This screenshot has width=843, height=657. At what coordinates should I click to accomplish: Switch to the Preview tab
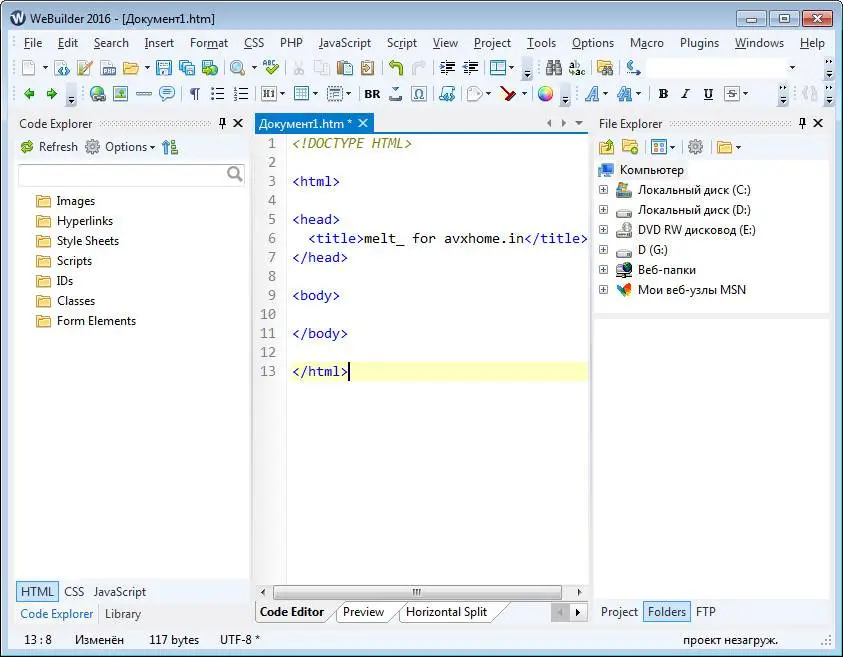(x=363, y=612)
